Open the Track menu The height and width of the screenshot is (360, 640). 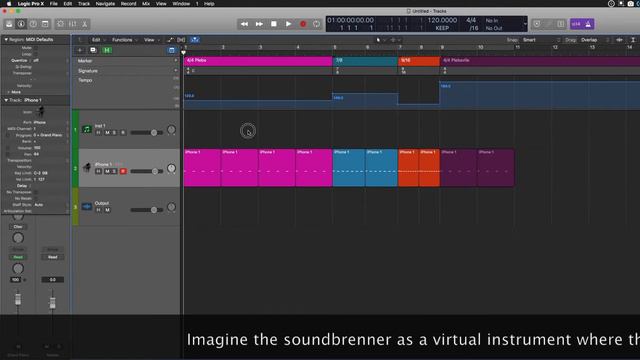(x=84, y=4)
